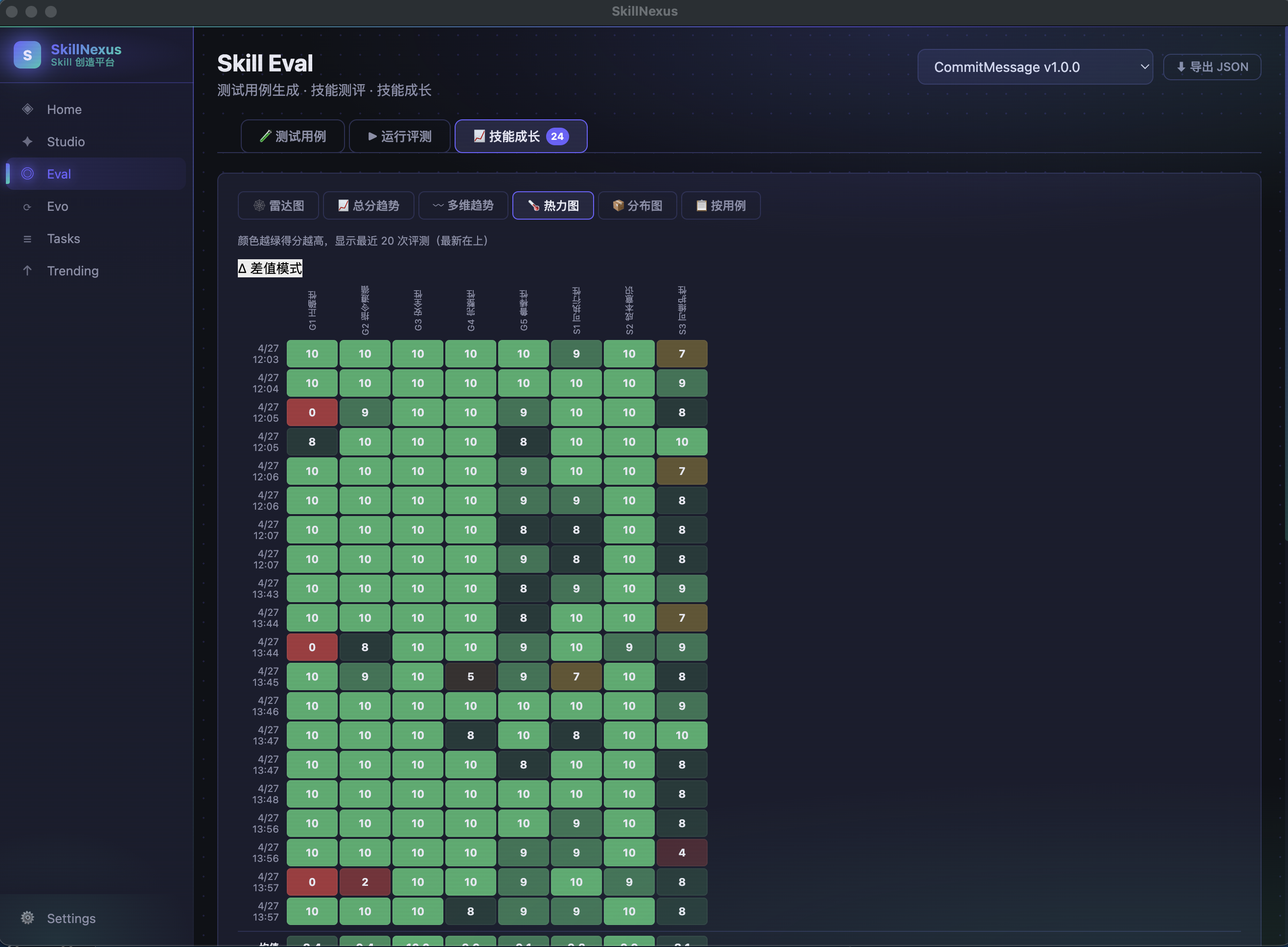Toggle the Δ 差值模式 difference mode
The image size is (1288, 947).
point(270,268)
